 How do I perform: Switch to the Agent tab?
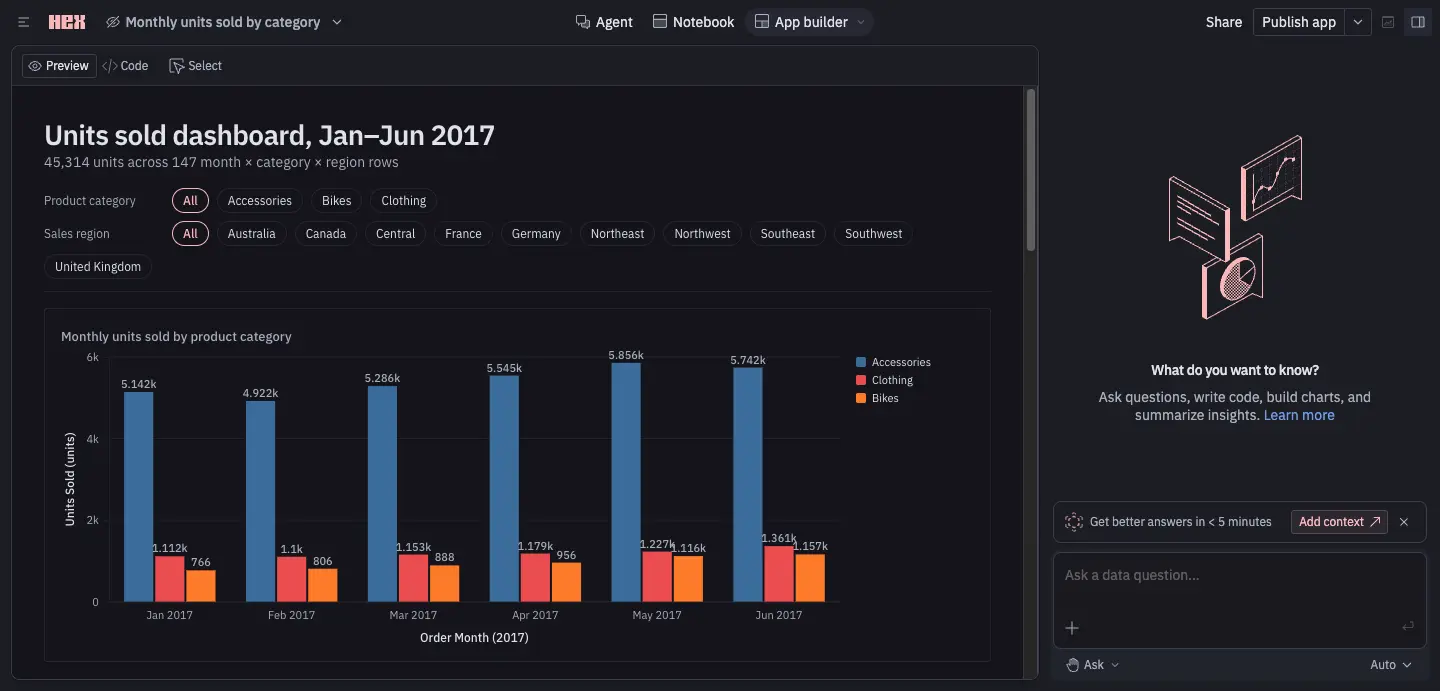tap(604, 22)
